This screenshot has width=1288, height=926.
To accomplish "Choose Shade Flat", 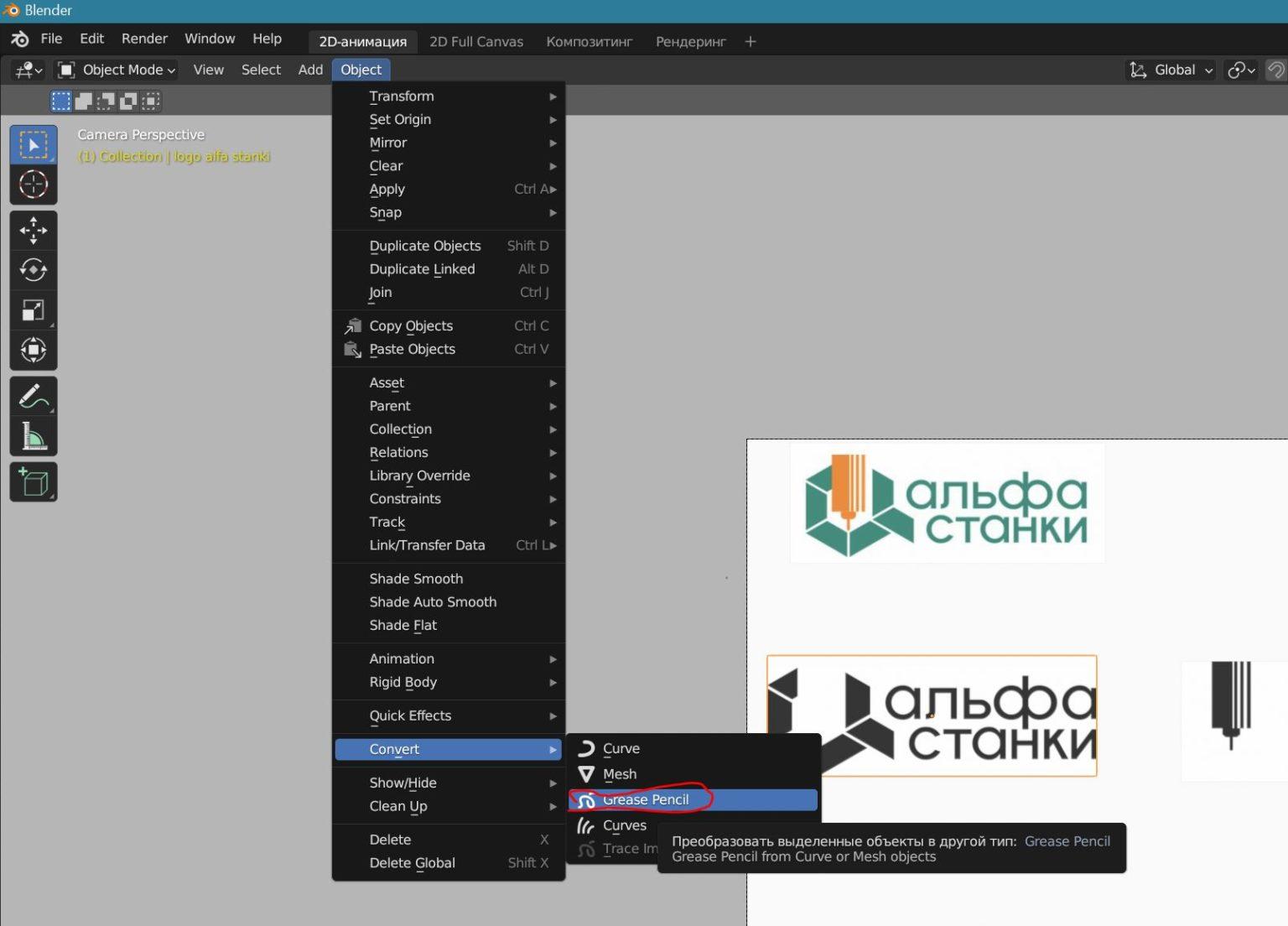I will pyautogui.click(x=449, y=626).
